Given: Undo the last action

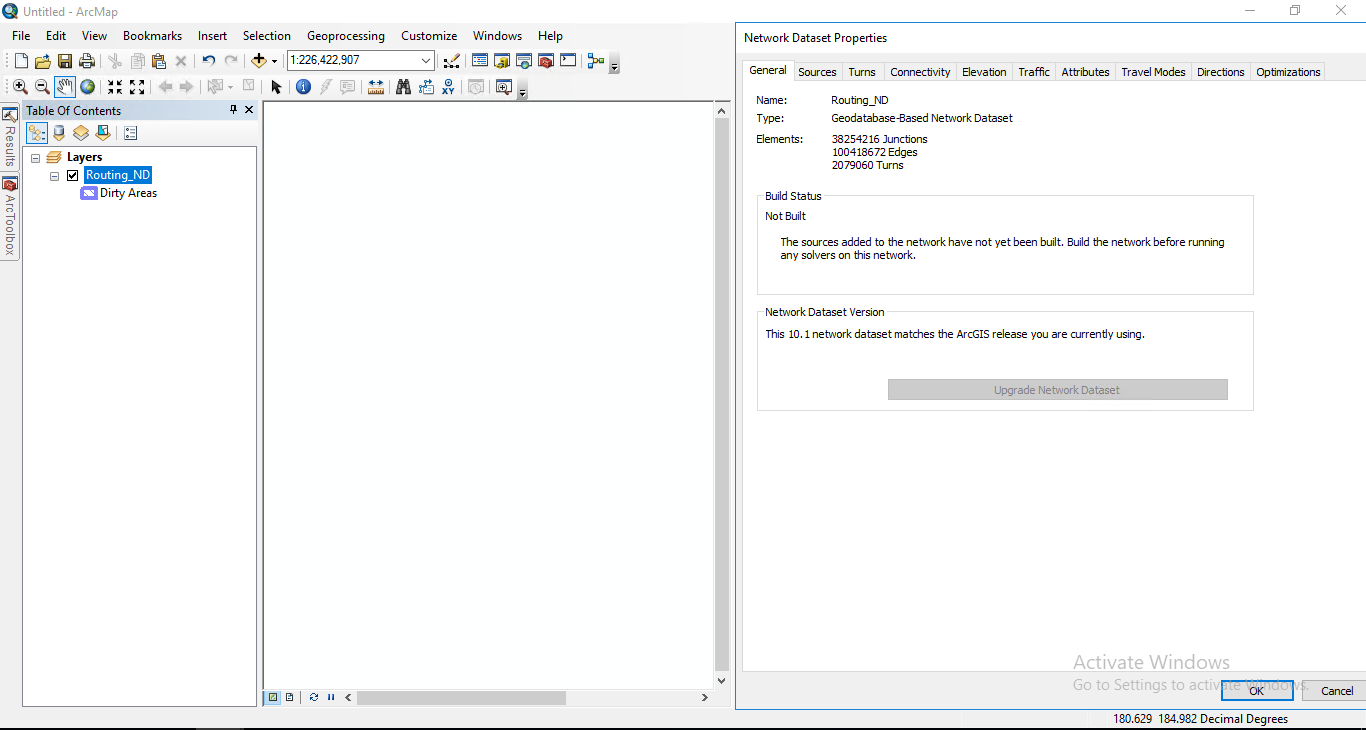Looking at the screenshot, I should click(208, 61).
